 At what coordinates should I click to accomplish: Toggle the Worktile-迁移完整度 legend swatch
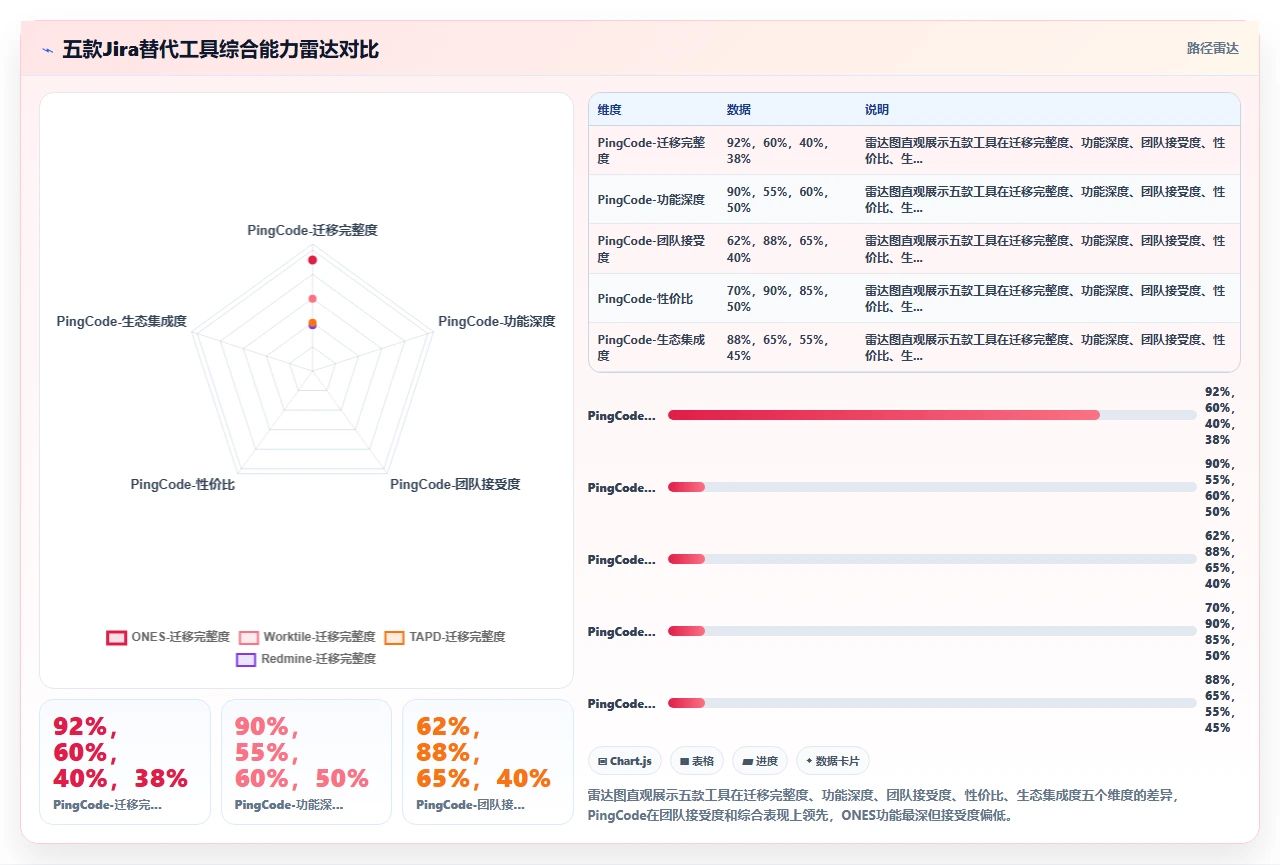tap(249, 637)
